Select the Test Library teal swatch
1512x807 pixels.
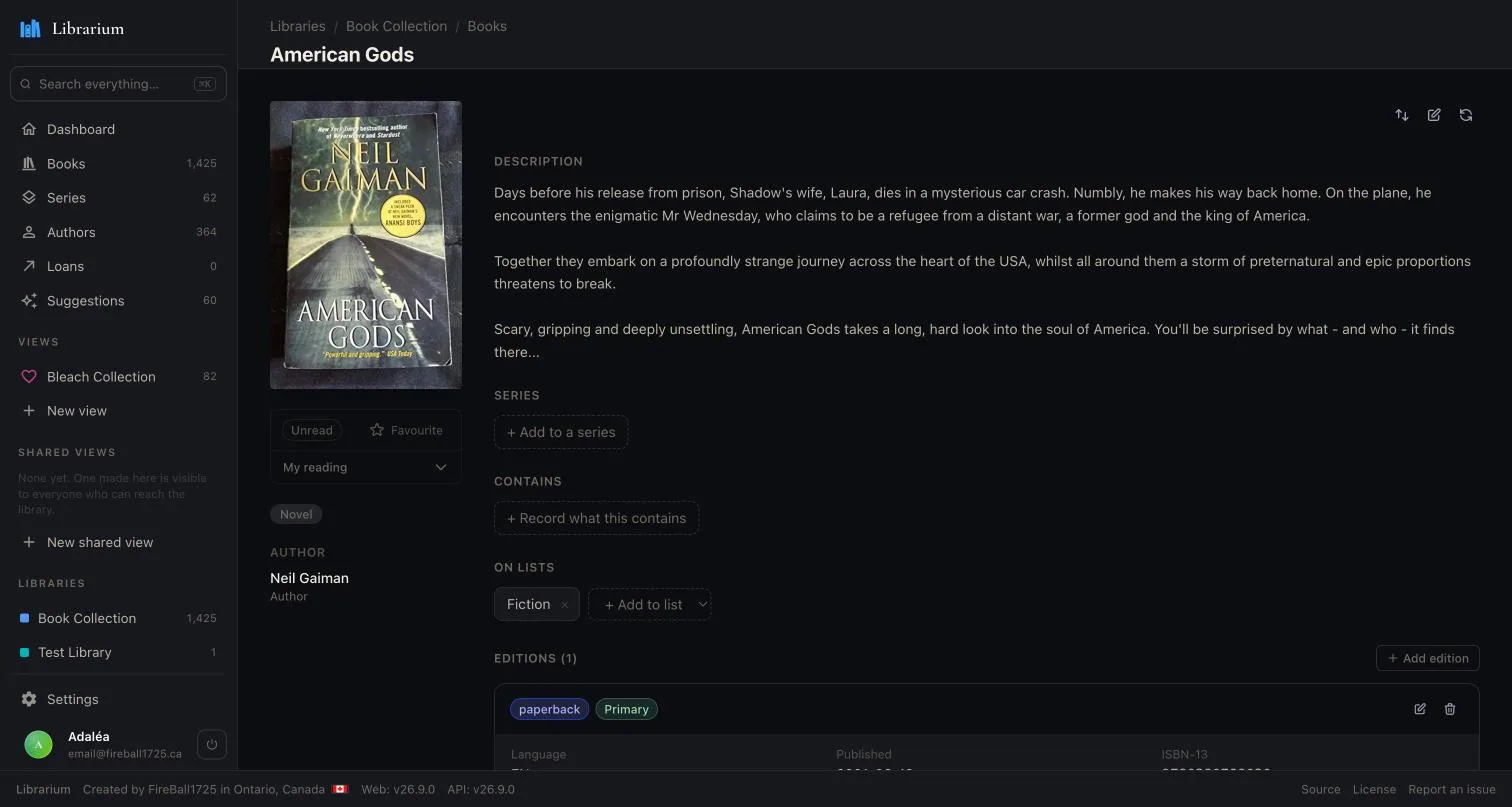(x=25, y=652)
